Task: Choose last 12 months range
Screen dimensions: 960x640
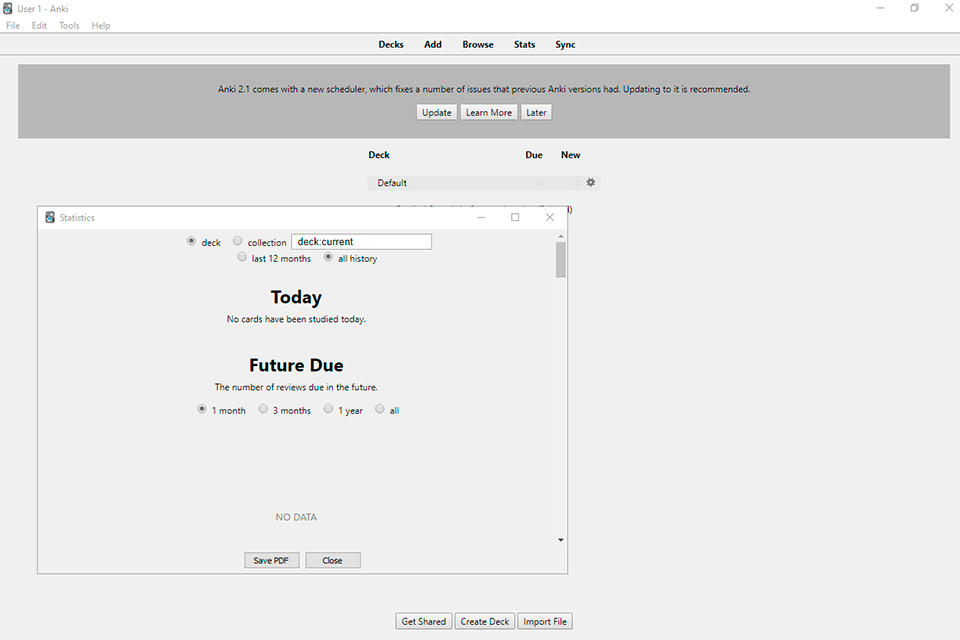Action: click(242, 257)
